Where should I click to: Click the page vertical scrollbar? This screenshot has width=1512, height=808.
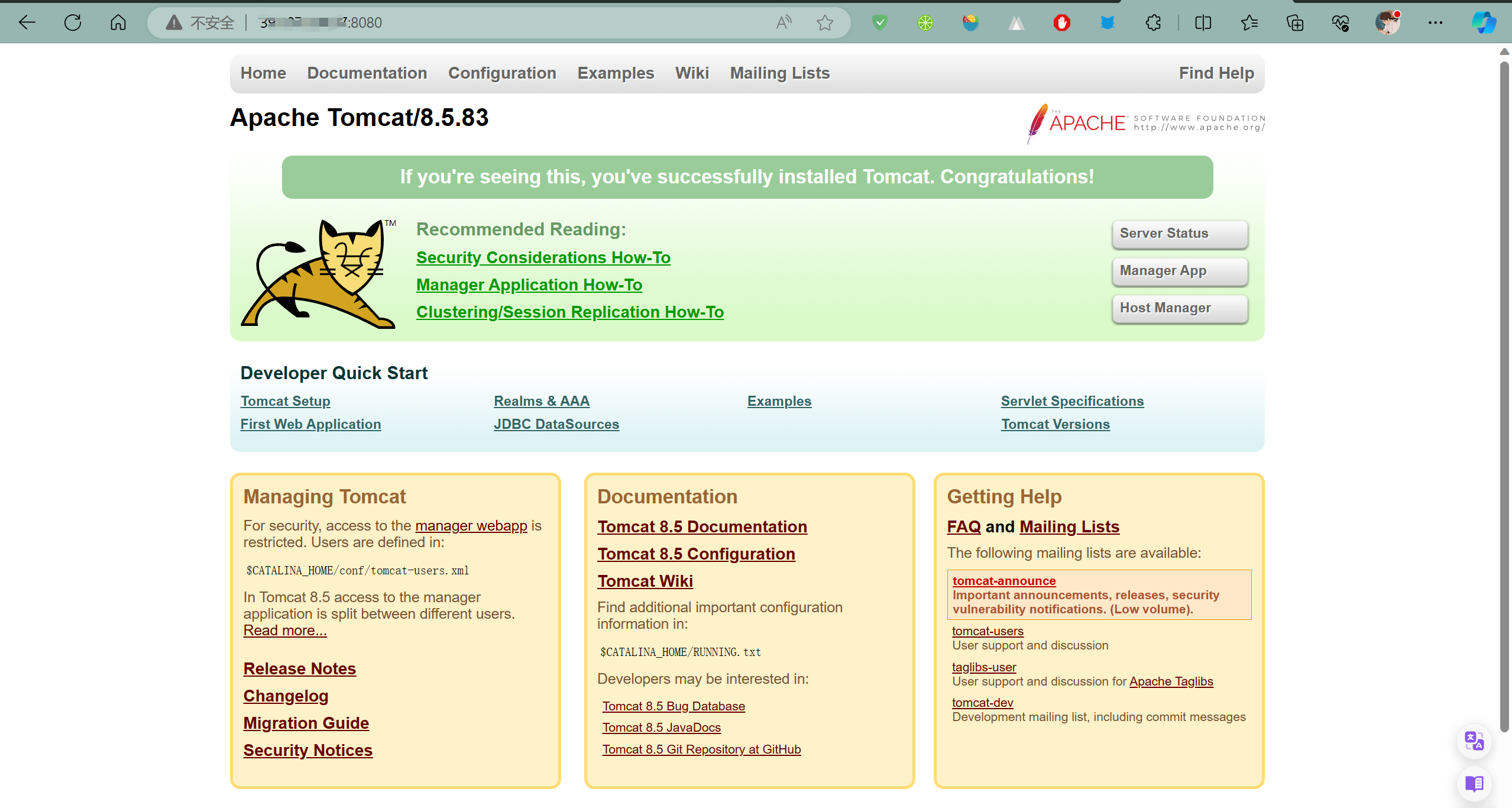tap(1504, 396)
